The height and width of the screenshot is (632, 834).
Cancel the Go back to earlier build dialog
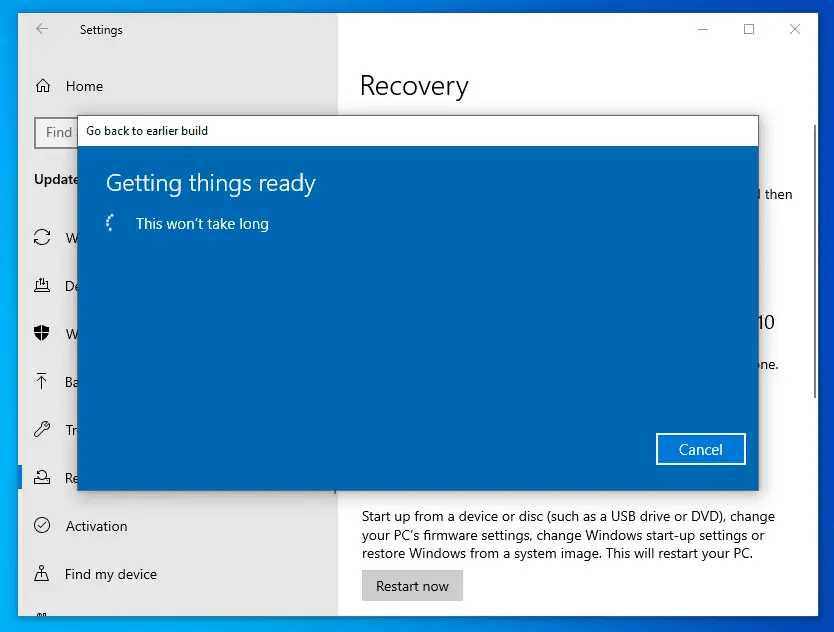pos(700,449)
